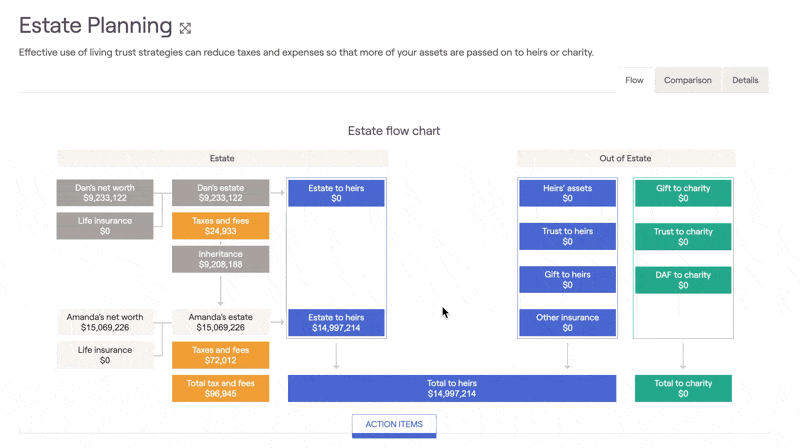Click the ACTION ITEMS button
This screenshot has width=800, height=448.
[x=394, y=425]
